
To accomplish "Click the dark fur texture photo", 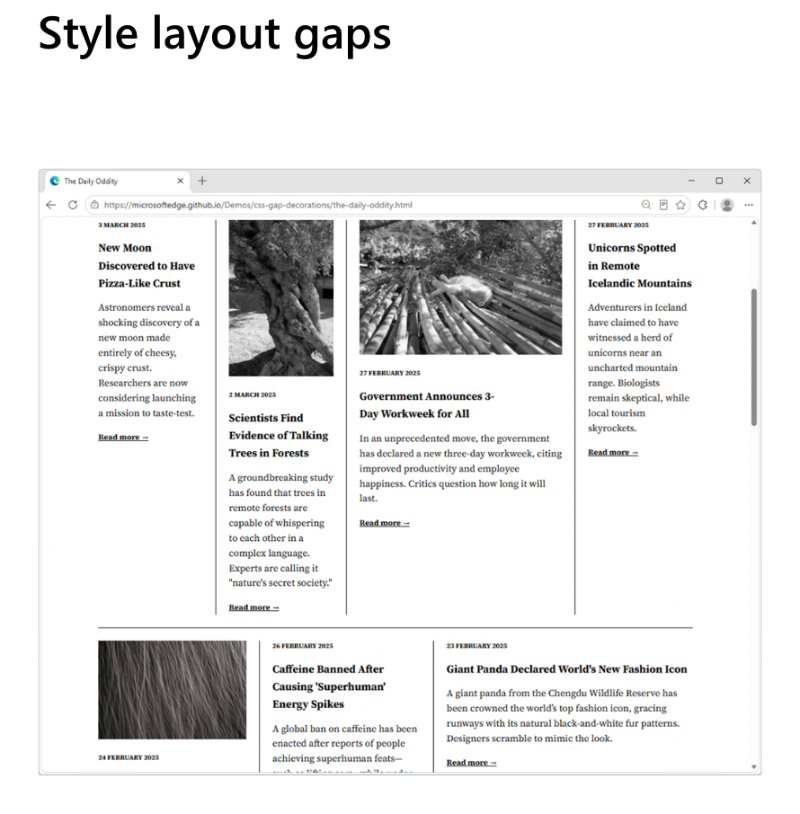I will click(x=172, y=689).
